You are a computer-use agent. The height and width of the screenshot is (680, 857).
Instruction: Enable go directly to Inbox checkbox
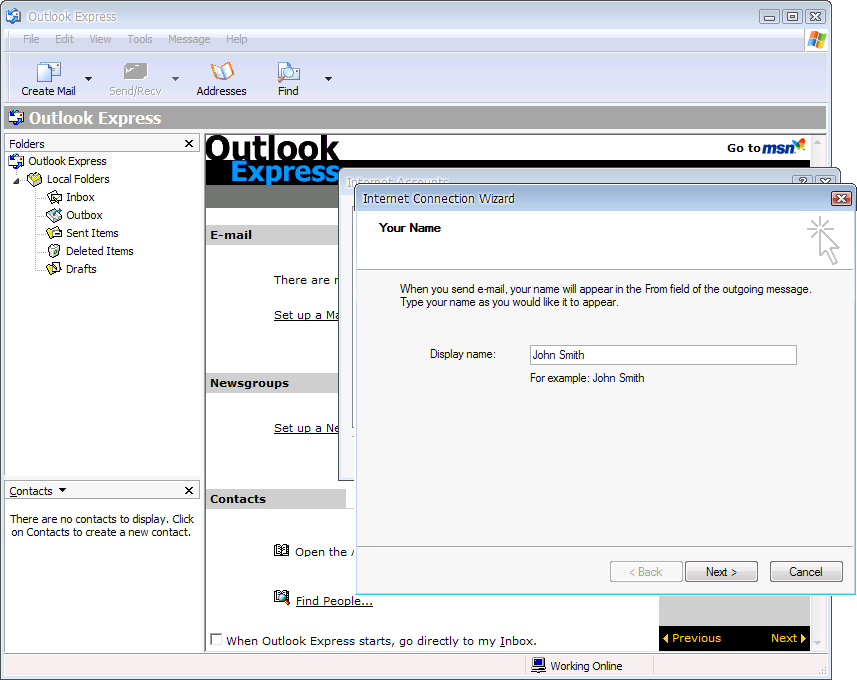click(216, 640)
